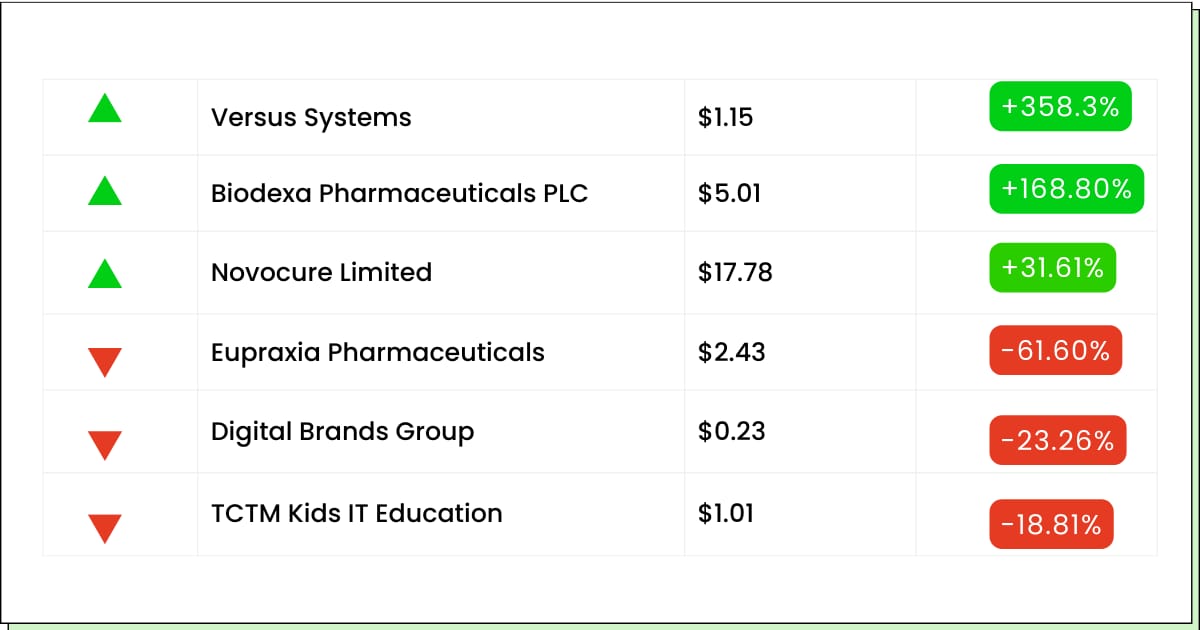Viewport: 1200px width, 630px height.
Task: Click green up arrow beside Biodexa Pharmaceuticals
Action: (105, 190)
